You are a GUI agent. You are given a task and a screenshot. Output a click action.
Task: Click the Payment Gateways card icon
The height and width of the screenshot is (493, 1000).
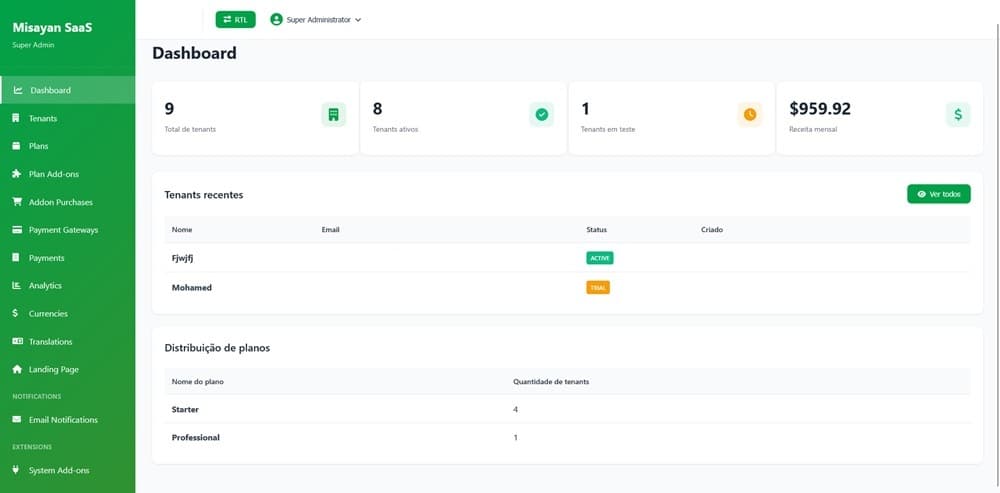click(16, 230)
